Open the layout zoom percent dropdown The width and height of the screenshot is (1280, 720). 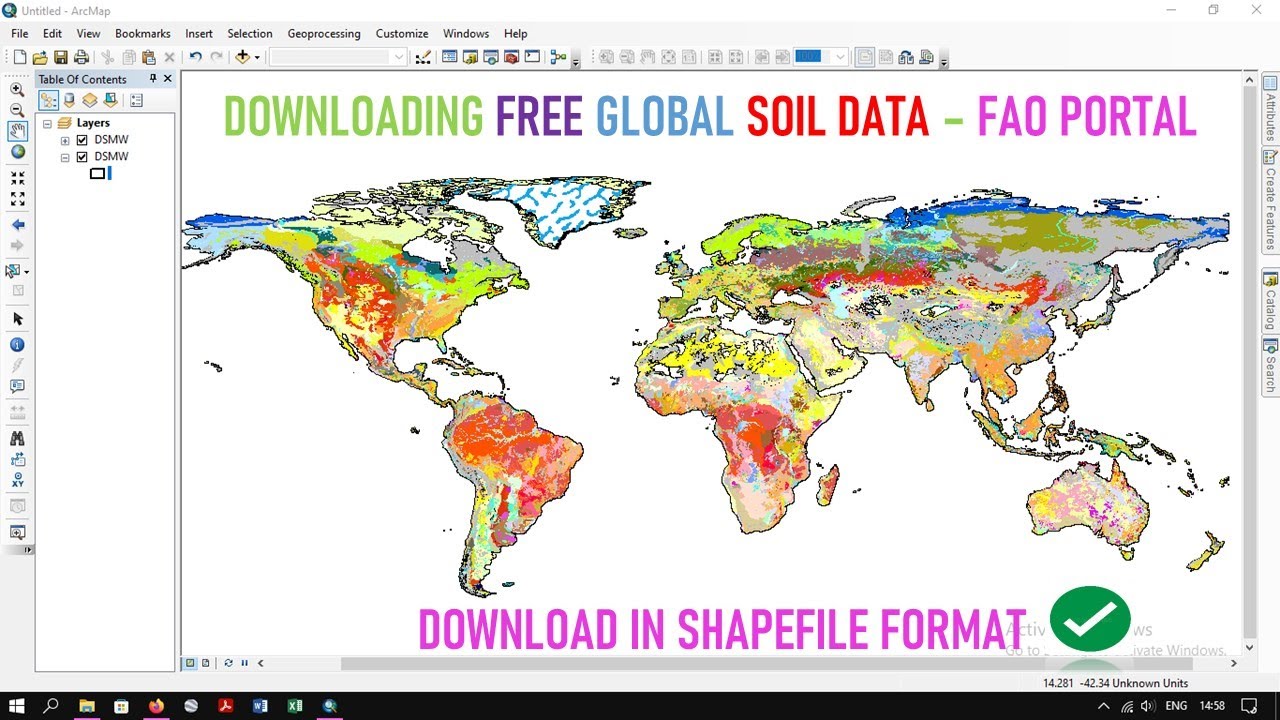pos(840,57)
